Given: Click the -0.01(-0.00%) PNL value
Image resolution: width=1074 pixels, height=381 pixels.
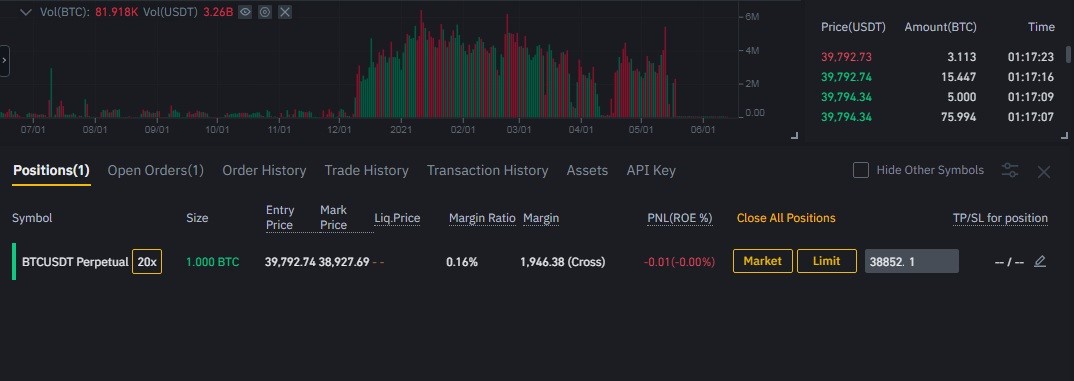Looking at the screenshot, I should point(679,262).
